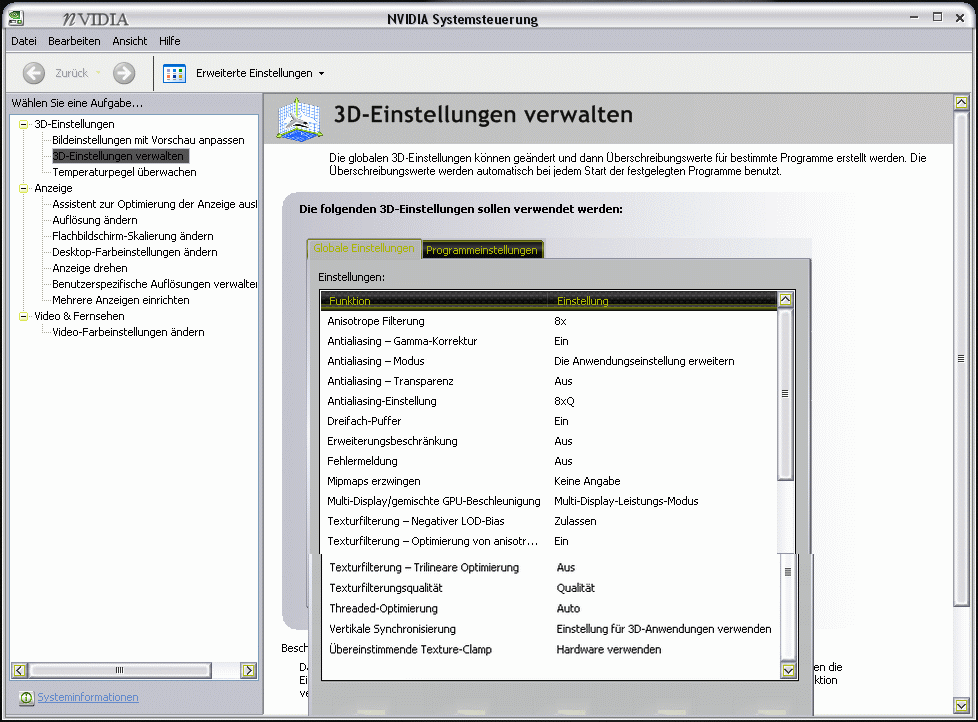Switch to the Globale Einstellungen tab
978x722 pixels.
pos(364,248)
